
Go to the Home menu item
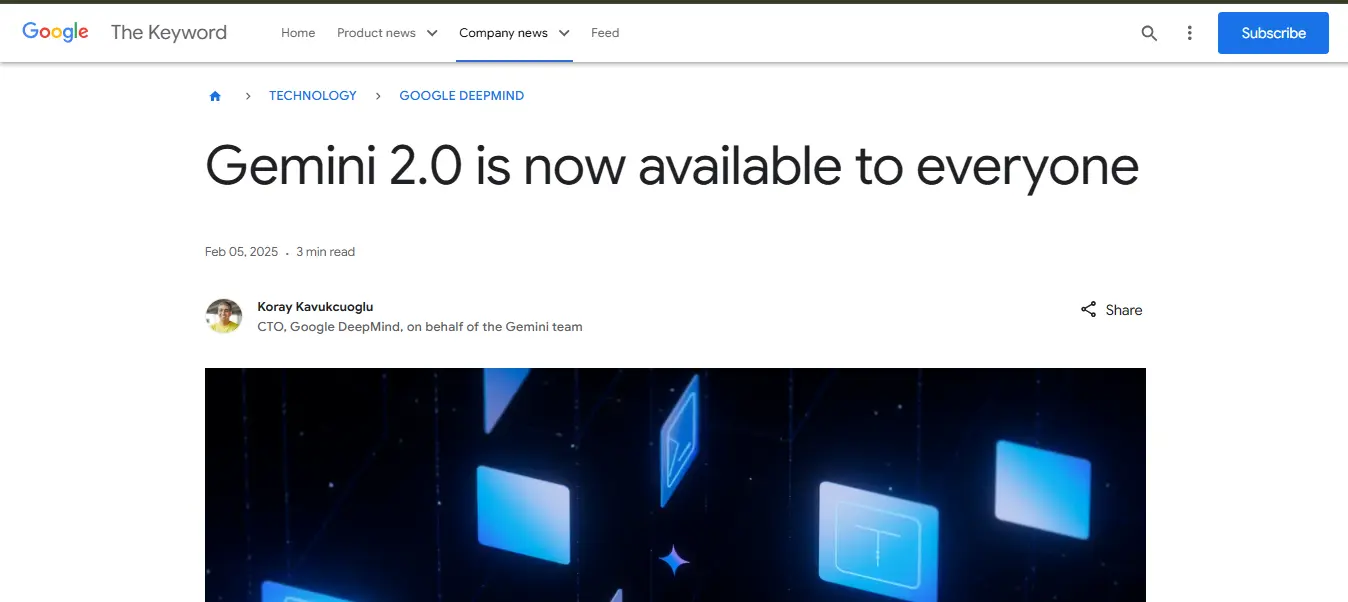298,33
